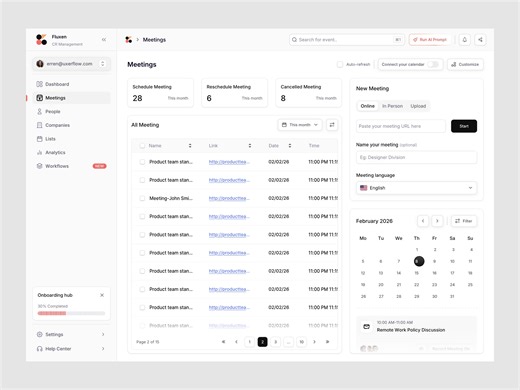The width and height of the screenshot is (520, 390).
Task: Check the sixth row's checkbox
Action: 142,253
